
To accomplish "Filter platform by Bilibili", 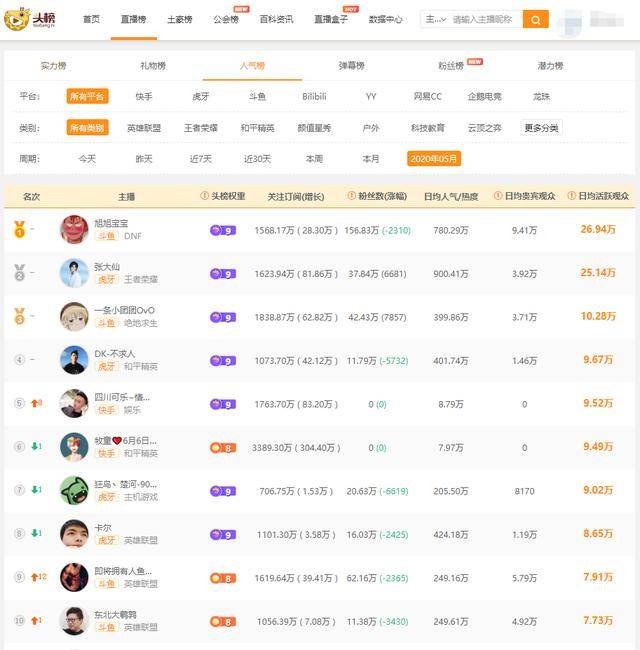I will point(314,96).
